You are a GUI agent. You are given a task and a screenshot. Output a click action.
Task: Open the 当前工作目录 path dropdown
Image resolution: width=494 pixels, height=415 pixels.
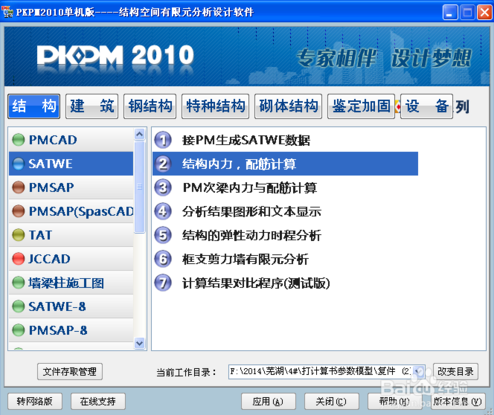click(x=419, y=371)
